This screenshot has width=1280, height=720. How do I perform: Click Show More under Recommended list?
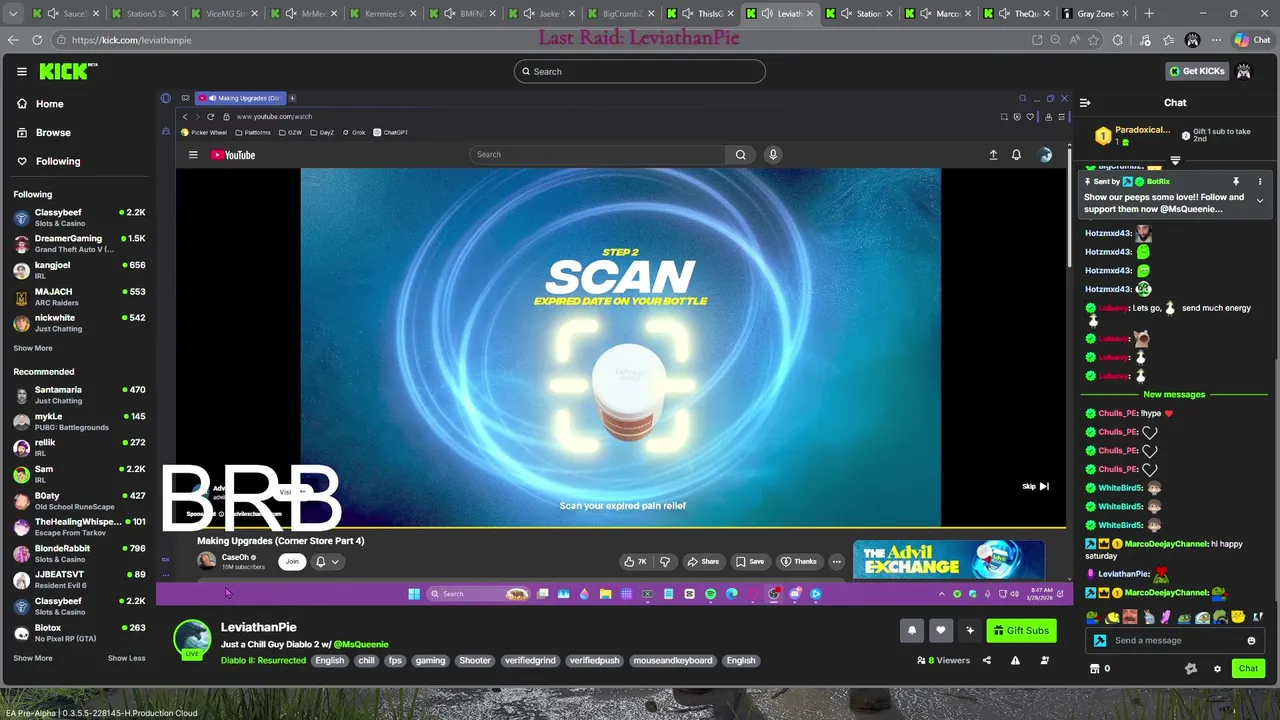[x=33, y=658]
